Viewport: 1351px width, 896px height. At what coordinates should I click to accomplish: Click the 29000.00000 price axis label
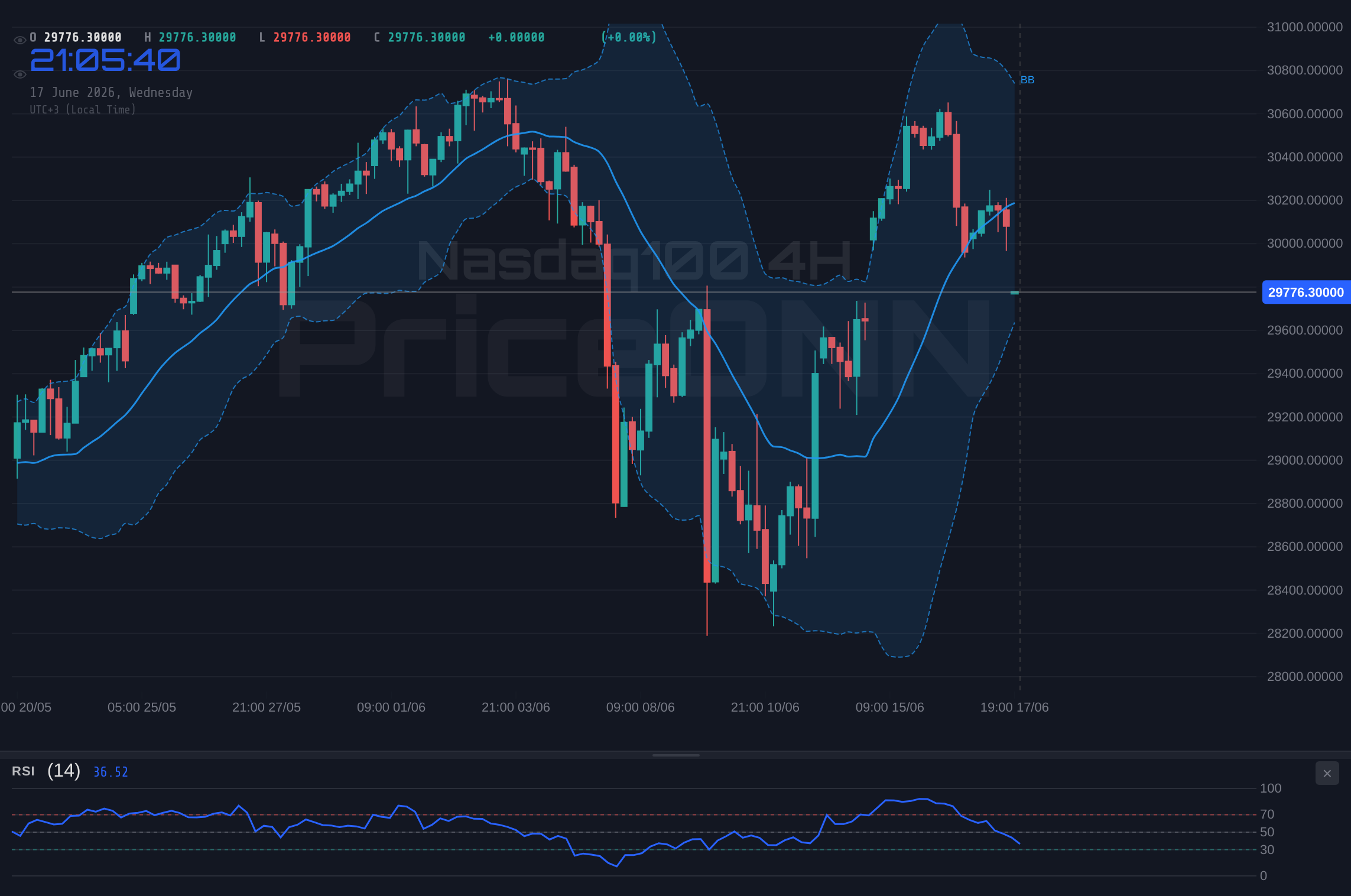pyautogui.click(x=1304, y=460)
